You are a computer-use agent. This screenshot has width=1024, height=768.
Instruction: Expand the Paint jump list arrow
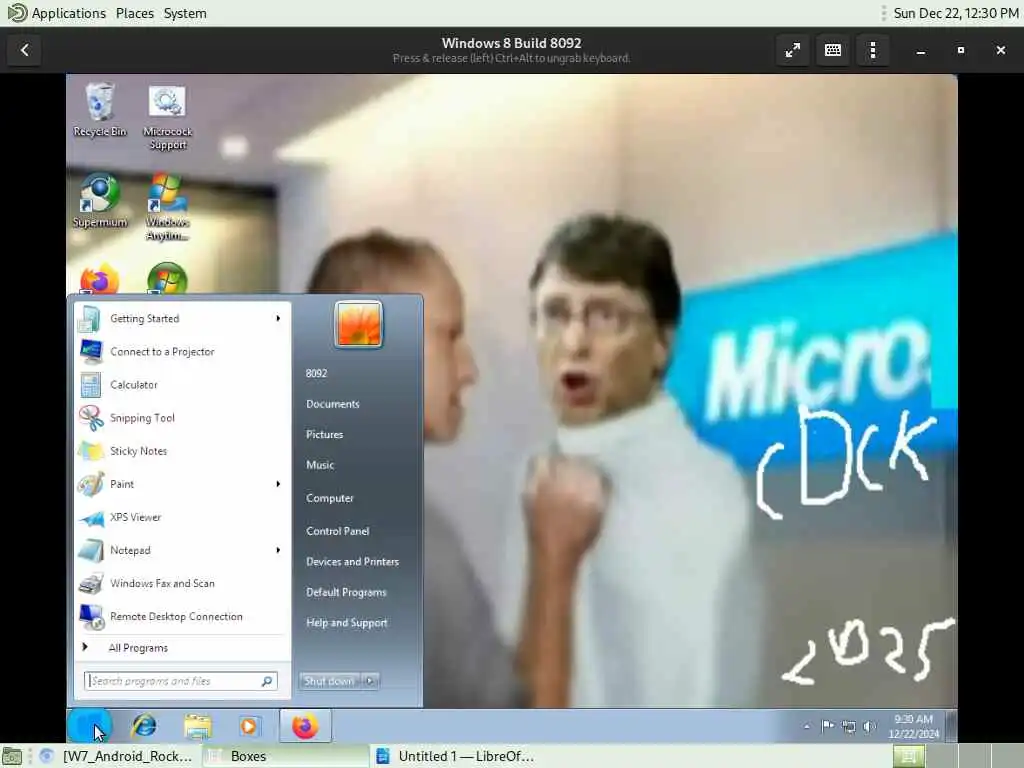pyautogui.click(x=278, y=484)
